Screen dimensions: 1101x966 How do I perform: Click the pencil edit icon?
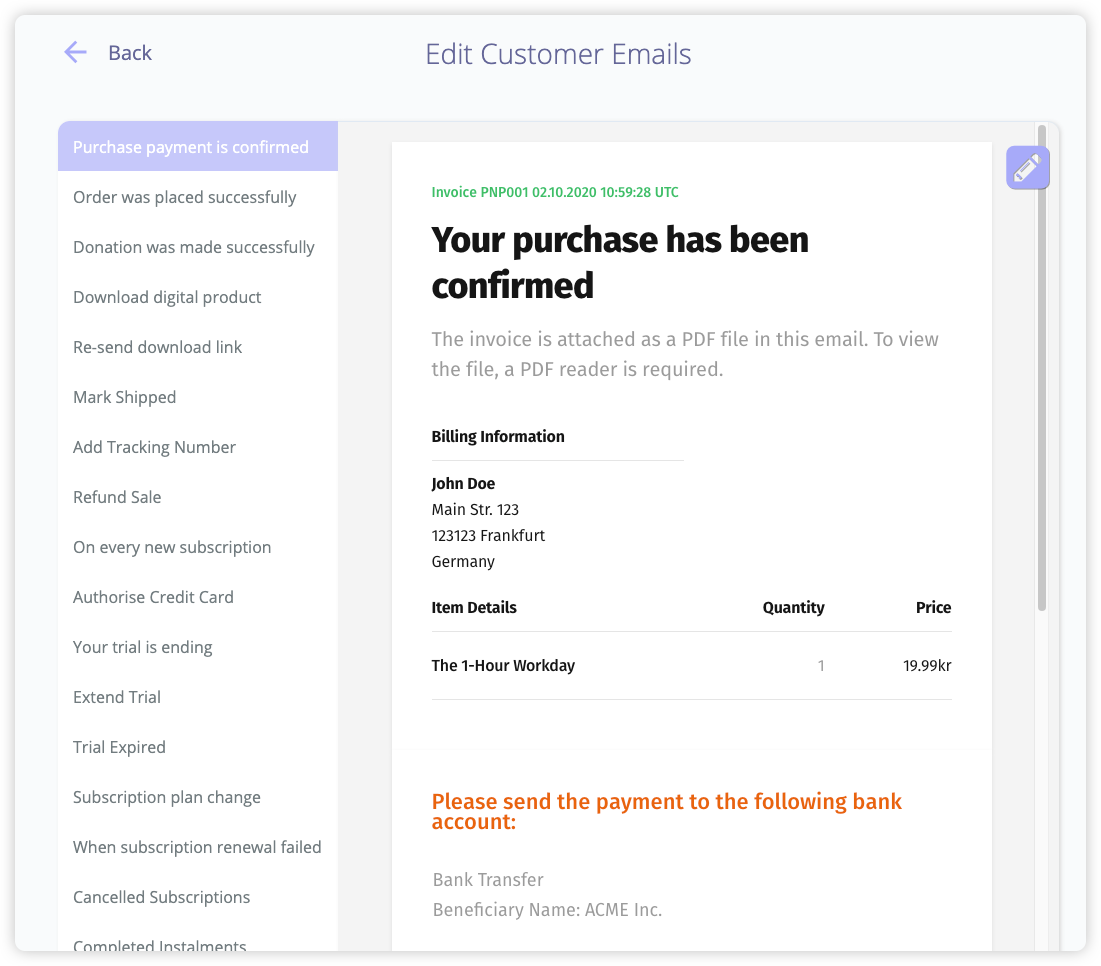[x=1027, y=168]
